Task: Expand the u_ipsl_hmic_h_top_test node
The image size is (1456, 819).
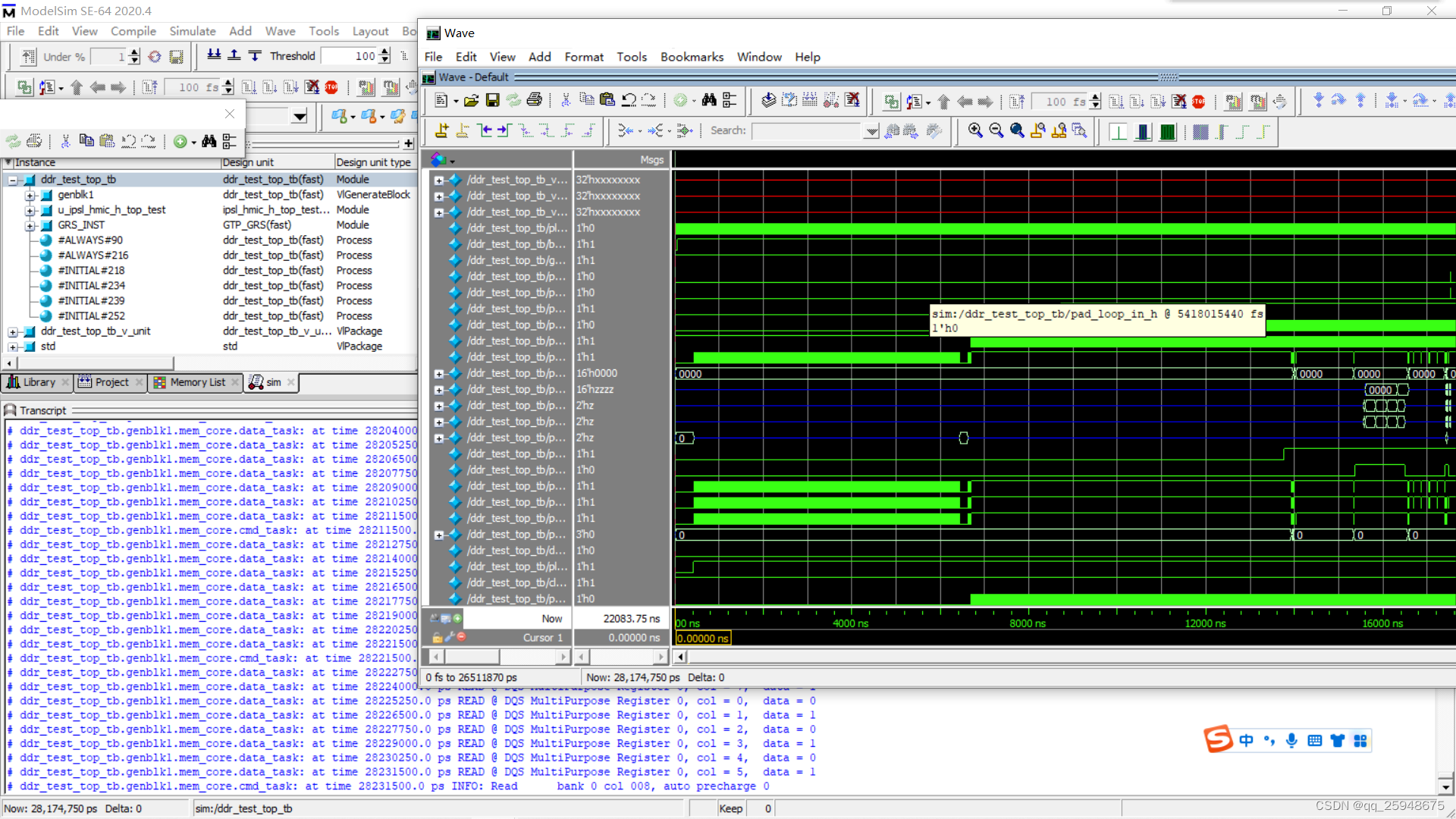Action: coord(30,210)
